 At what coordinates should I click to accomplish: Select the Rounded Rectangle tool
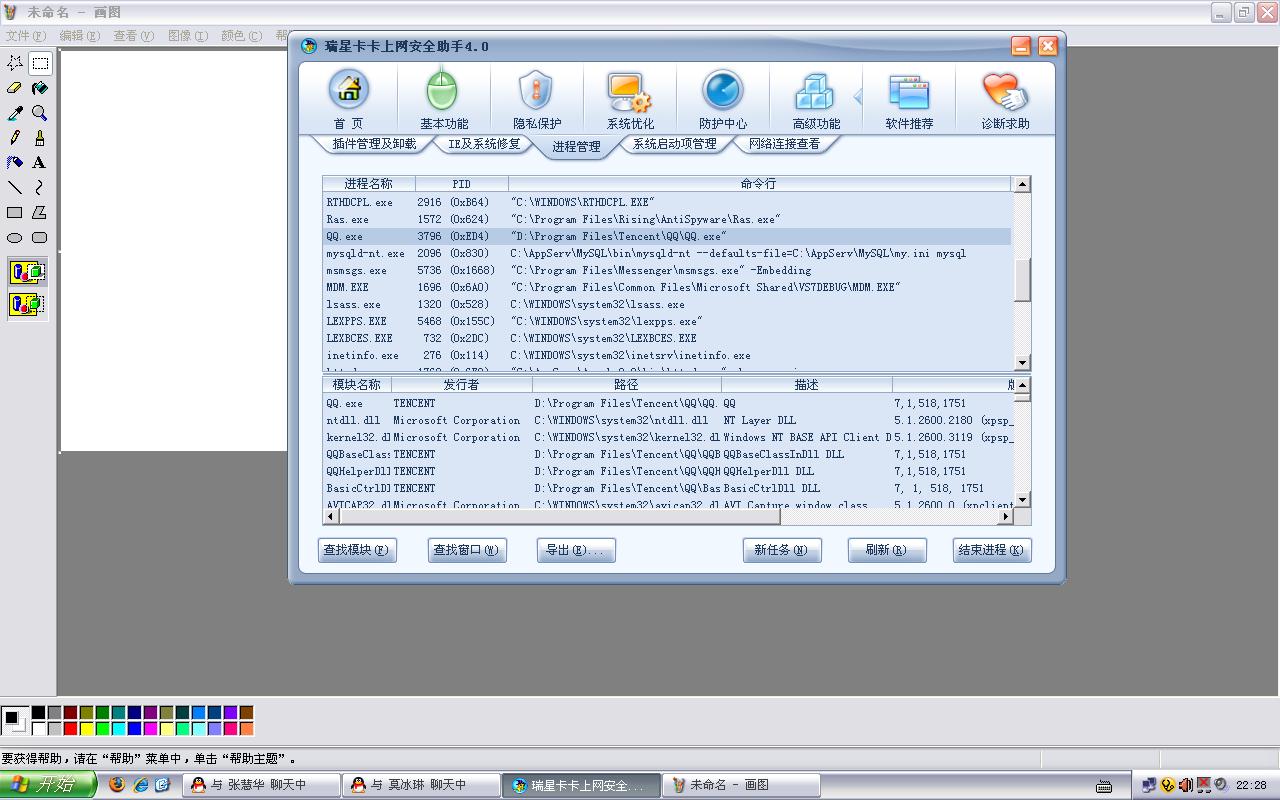coord(40,238)
